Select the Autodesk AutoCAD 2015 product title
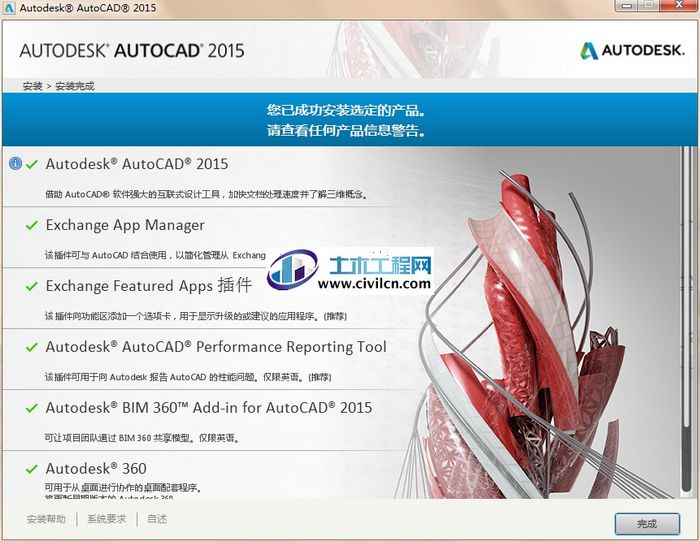This screenshot has height=542, width=700. click(137, 164)
